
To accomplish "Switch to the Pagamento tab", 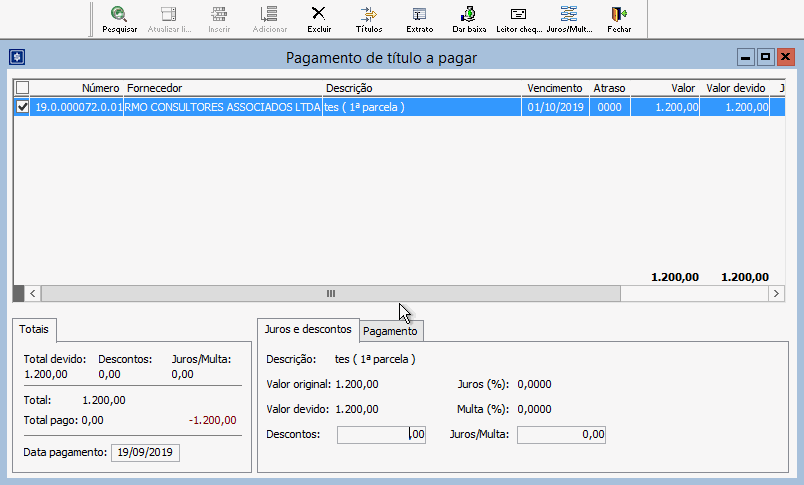I will click(x=391, y=331).
